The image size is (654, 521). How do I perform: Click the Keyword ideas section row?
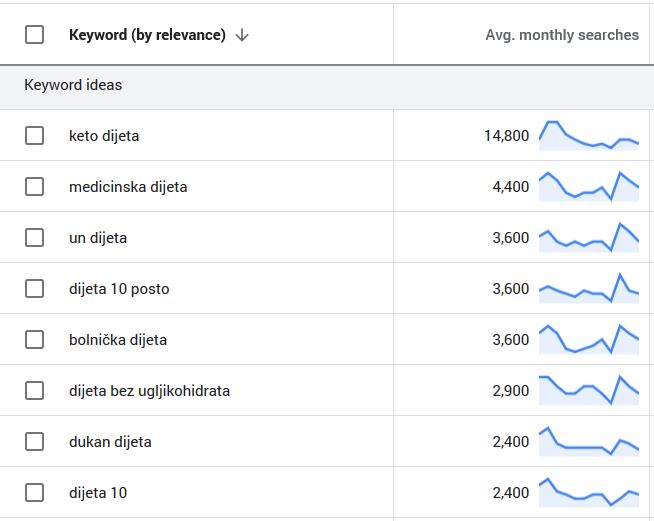pyautogui.click(x=73, y=85)
